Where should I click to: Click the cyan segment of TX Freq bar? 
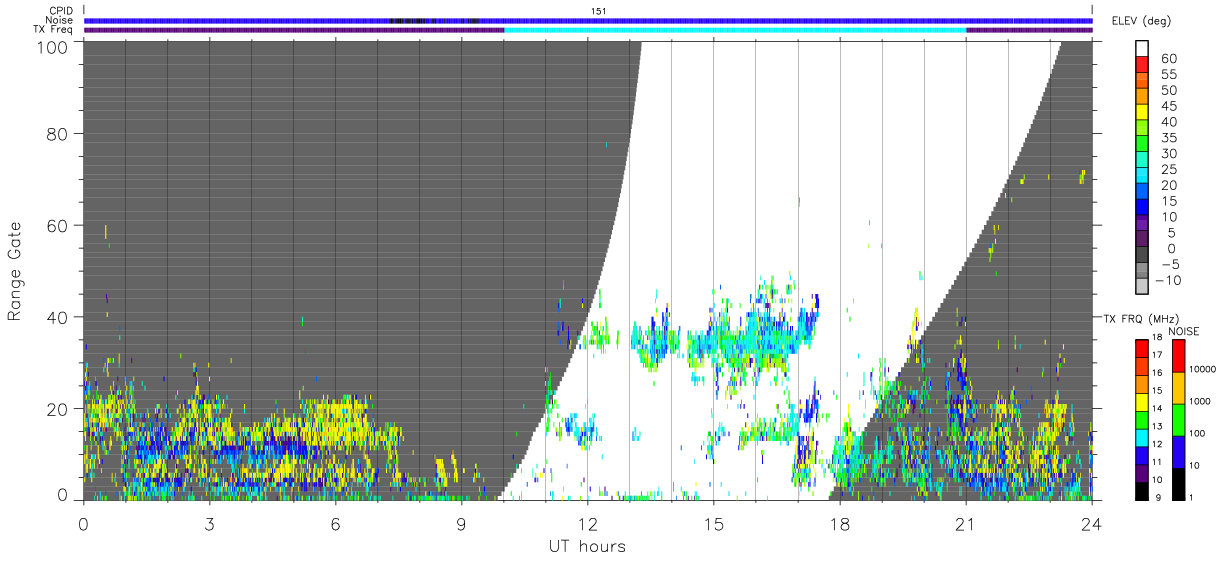click(735, 30)
